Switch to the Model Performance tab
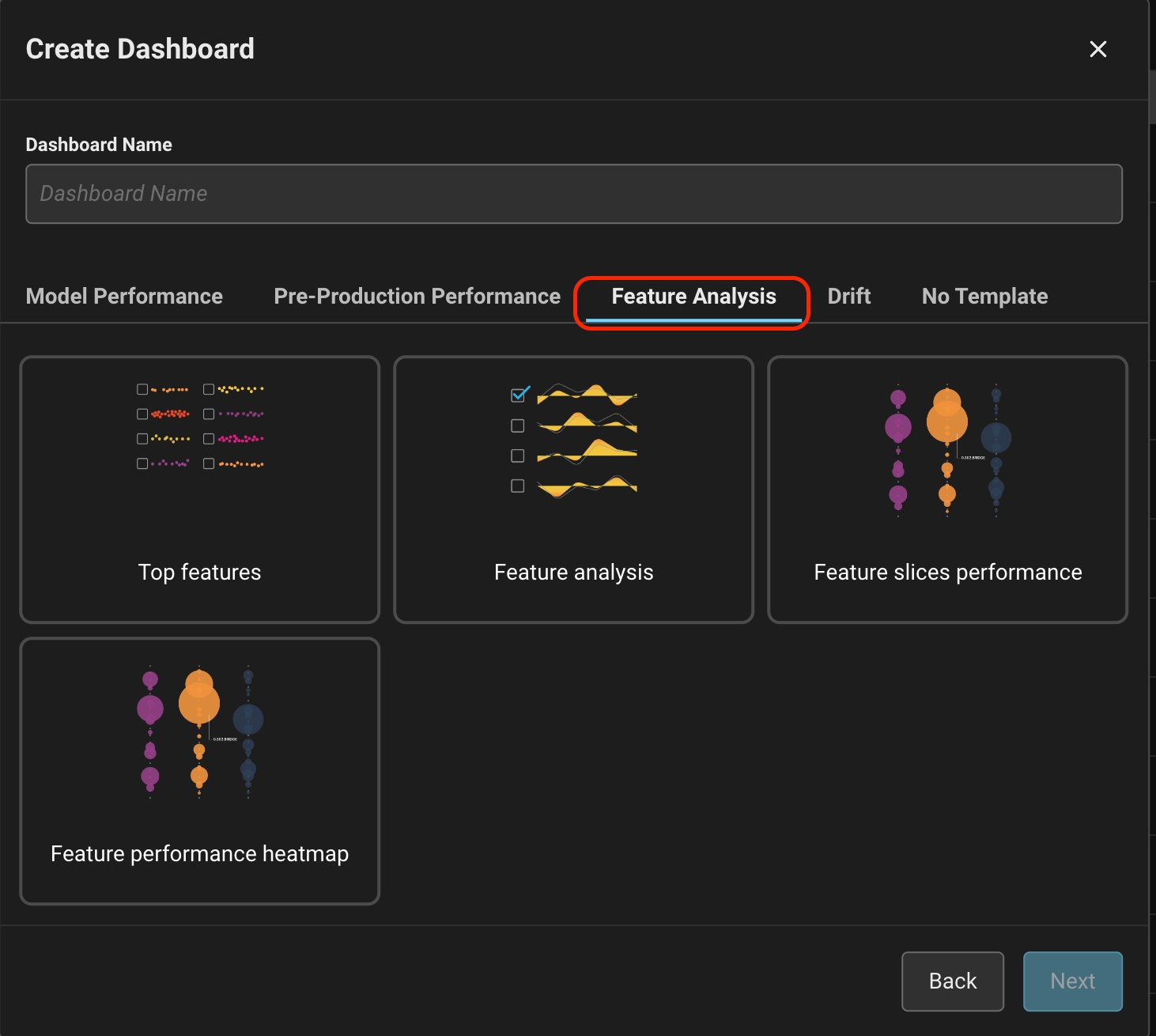This screenshot has width=1156, height=1036. tap(124, 297)
